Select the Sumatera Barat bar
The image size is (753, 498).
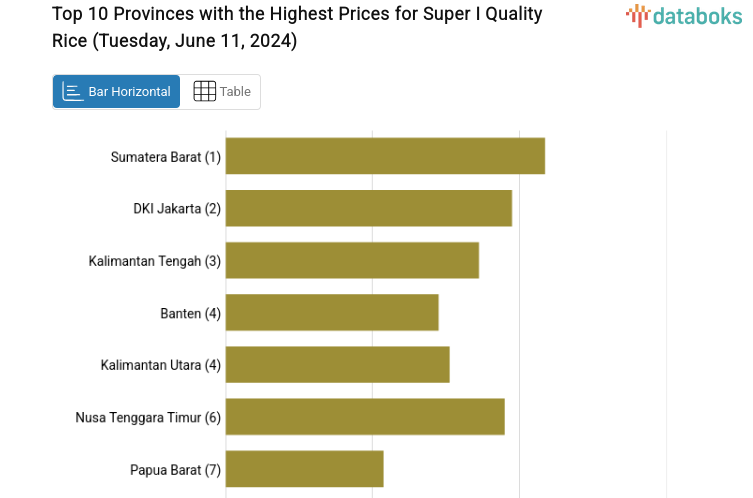(385, 156)
